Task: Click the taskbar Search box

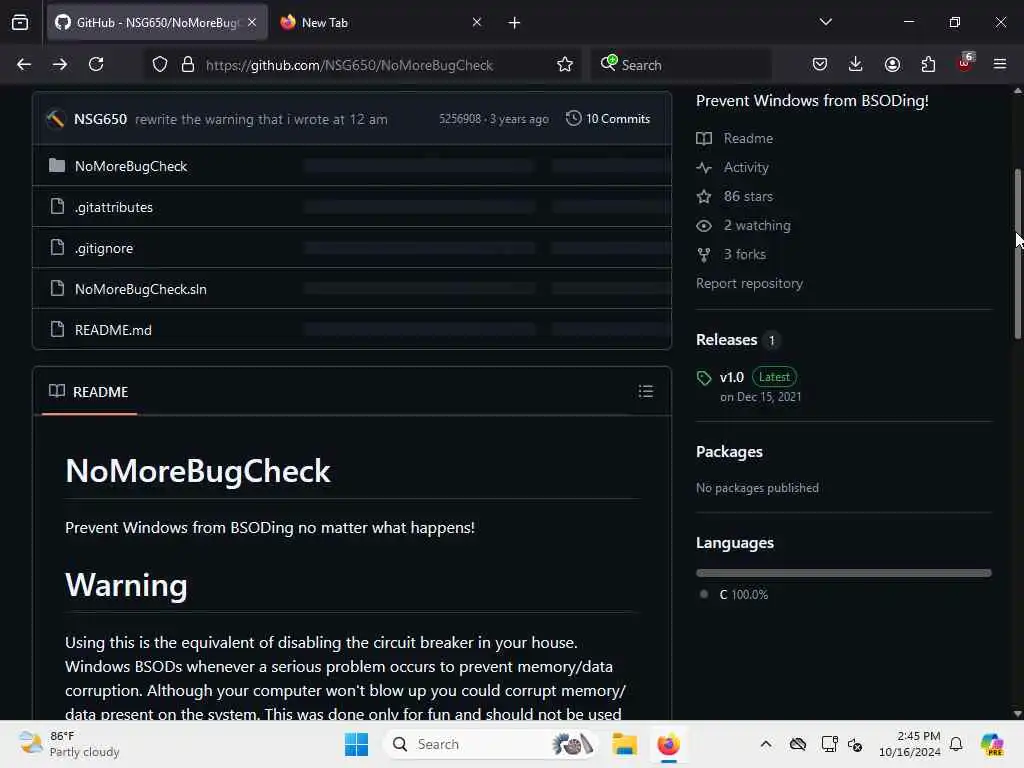Action: pyautogui.click(x=491, y=744)
